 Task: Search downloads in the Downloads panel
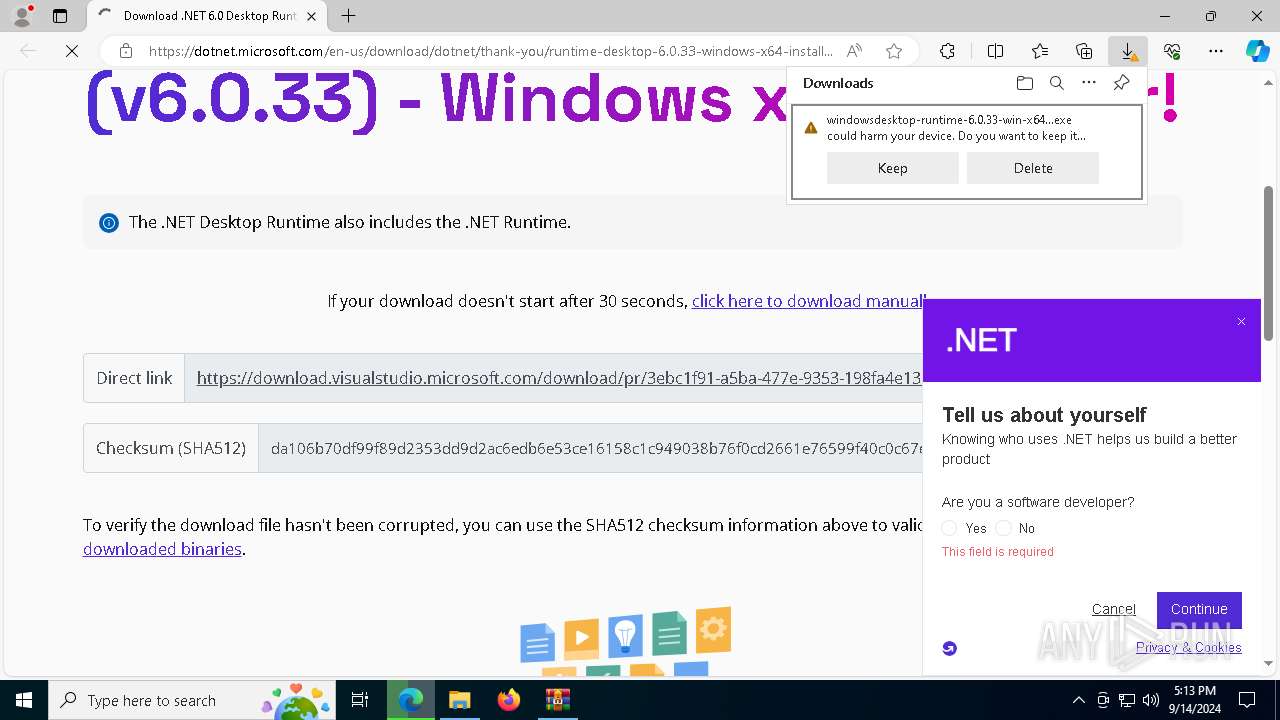(x=1056, y=83)
